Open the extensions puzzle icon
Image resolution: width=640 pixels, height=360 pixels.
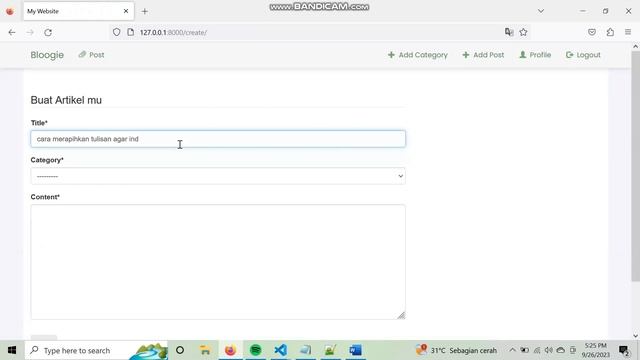[x=610, y=32]
